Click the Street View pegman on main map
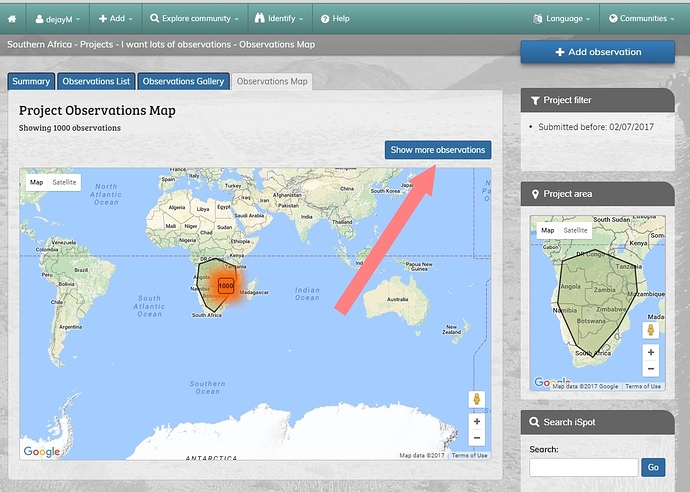 477,400
